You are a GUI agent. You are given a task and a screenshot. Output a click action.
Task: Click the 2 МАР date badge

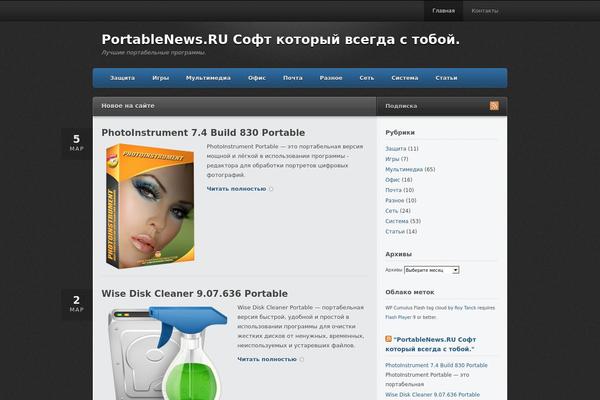(x=77, y=304)
